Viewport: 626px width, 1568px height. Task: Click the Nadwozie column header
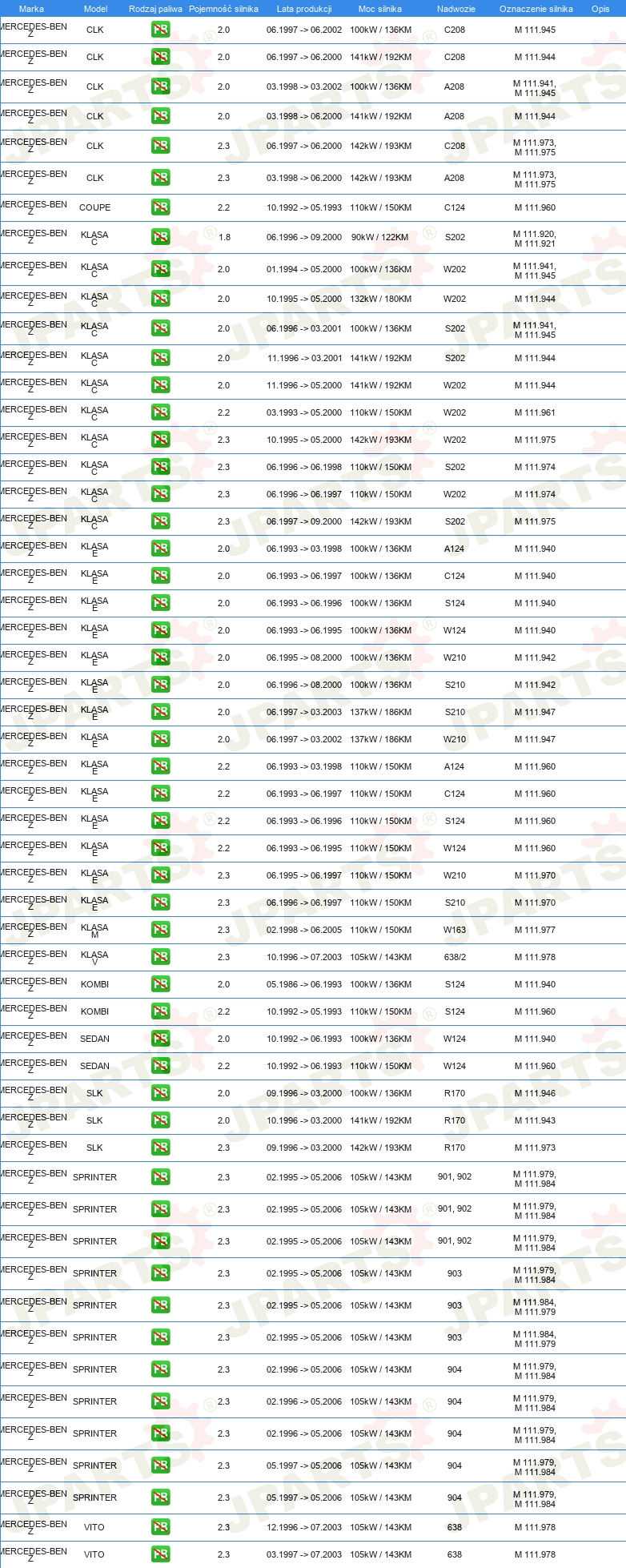(456, 9)
